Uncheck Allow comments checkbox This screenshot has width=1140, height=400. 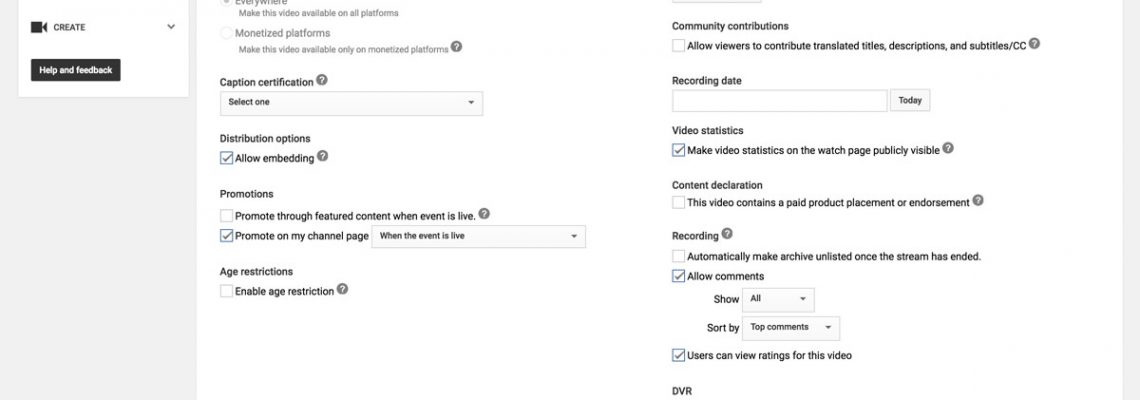pos(679,276)
